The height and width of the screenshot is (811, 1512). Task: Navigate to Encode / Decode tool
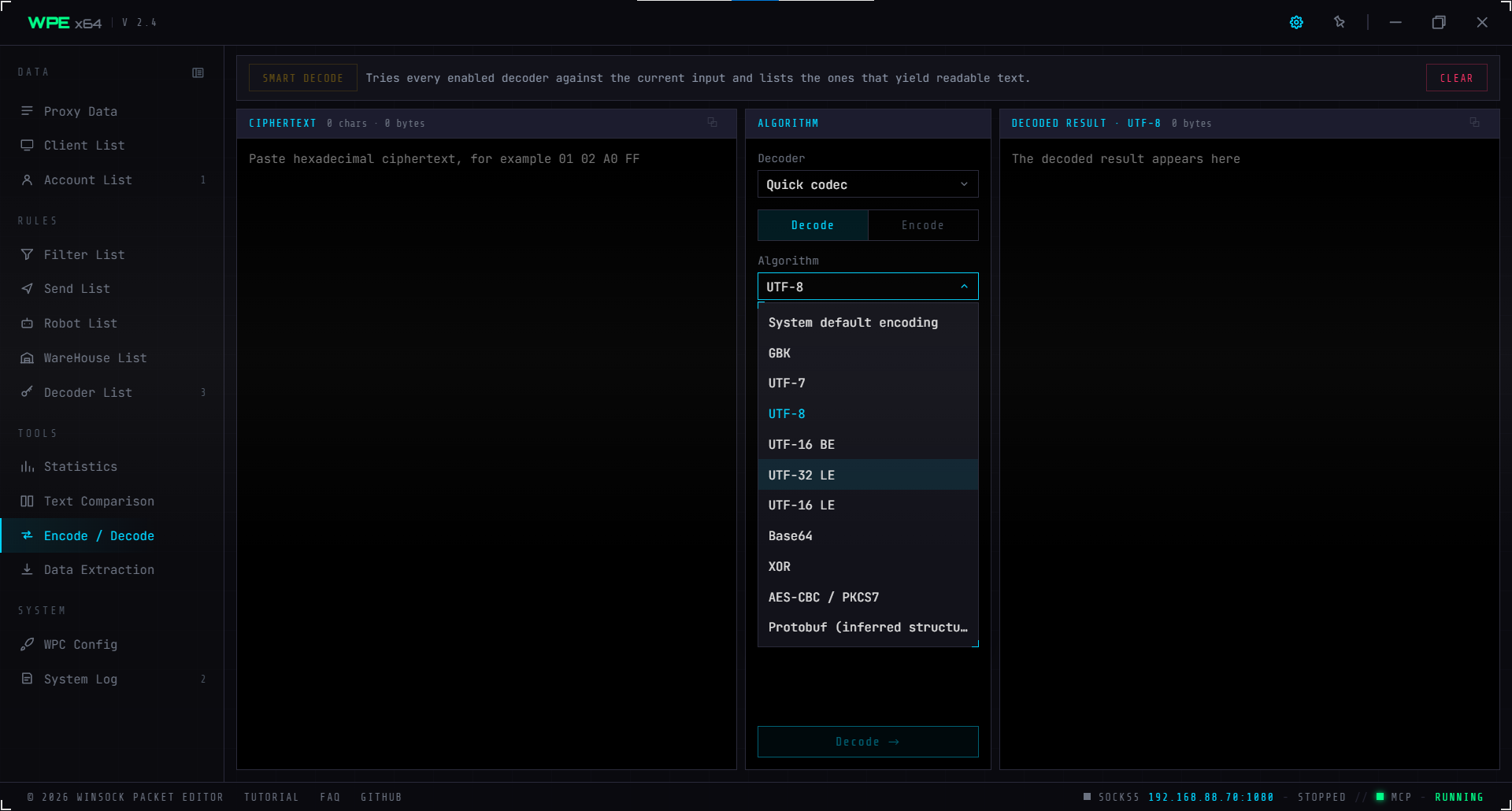[112, 535]
